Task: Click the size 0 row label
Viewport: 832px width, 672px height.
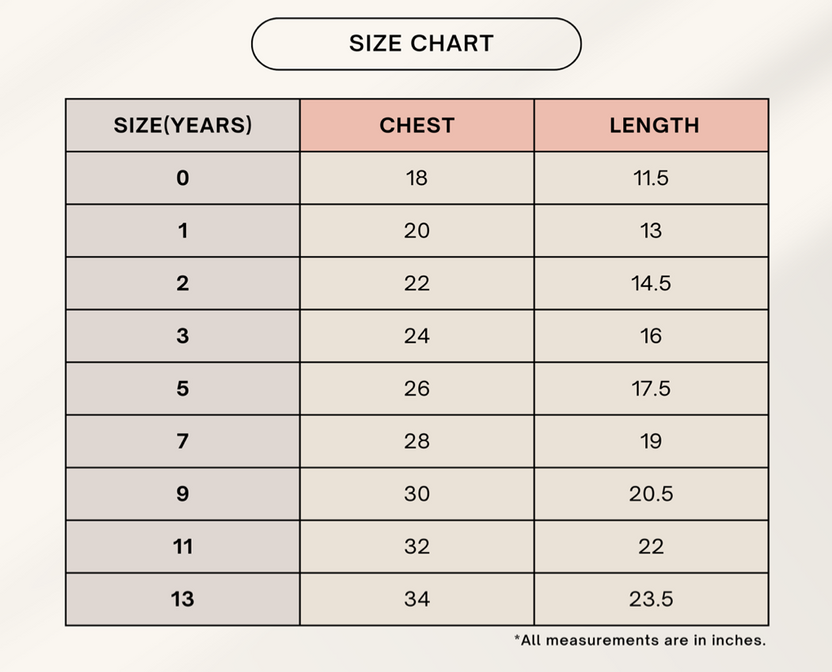Action: [183, 178]
